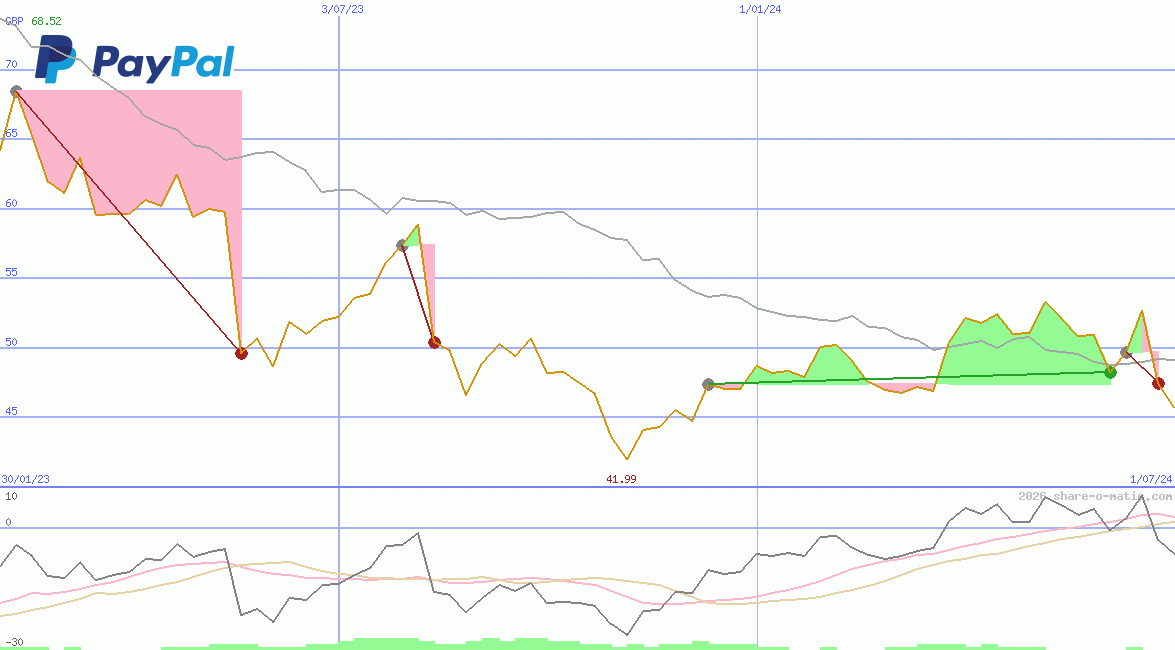
Task: Click the 41.99 low price label
Action: pyautogui.click(x=620, y=480)
